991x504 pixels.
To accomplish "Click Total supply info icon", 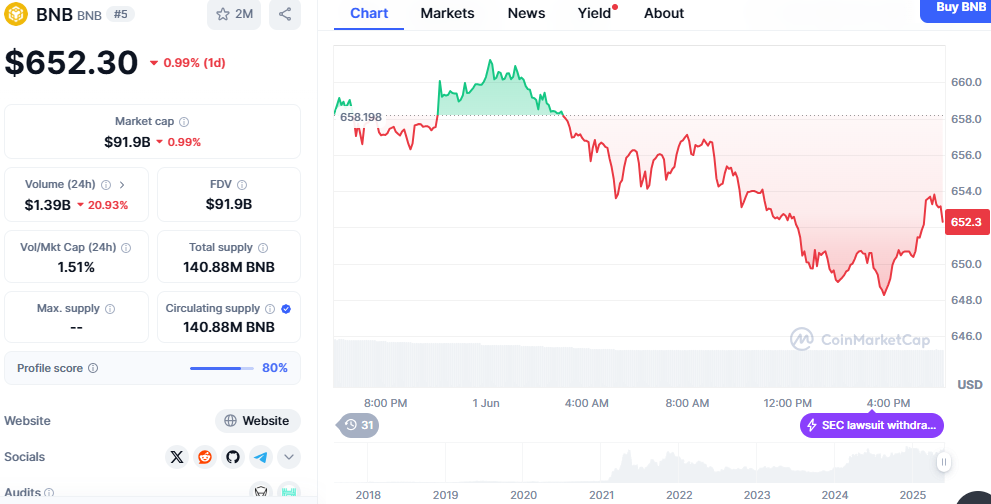I will tap(263, 248).
